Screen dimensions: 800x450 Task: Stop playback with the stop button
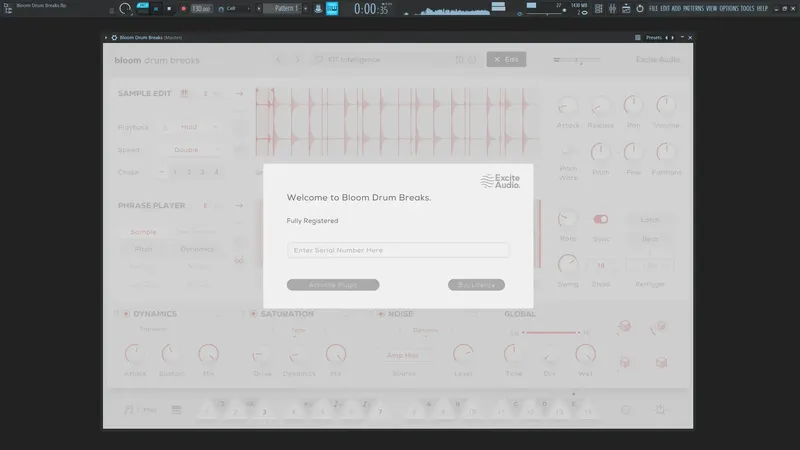pyautogui.click(x=169, y=9)
